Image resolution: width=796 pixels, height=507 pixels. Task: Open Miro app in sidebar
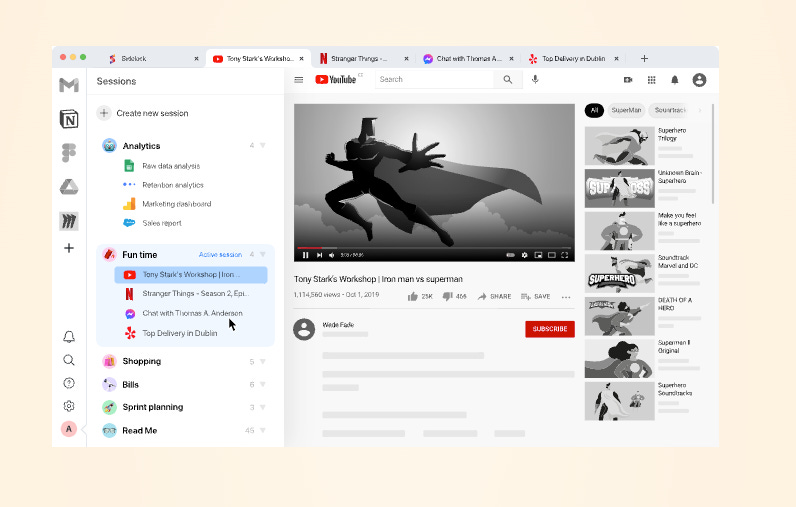tap(69, 221)
